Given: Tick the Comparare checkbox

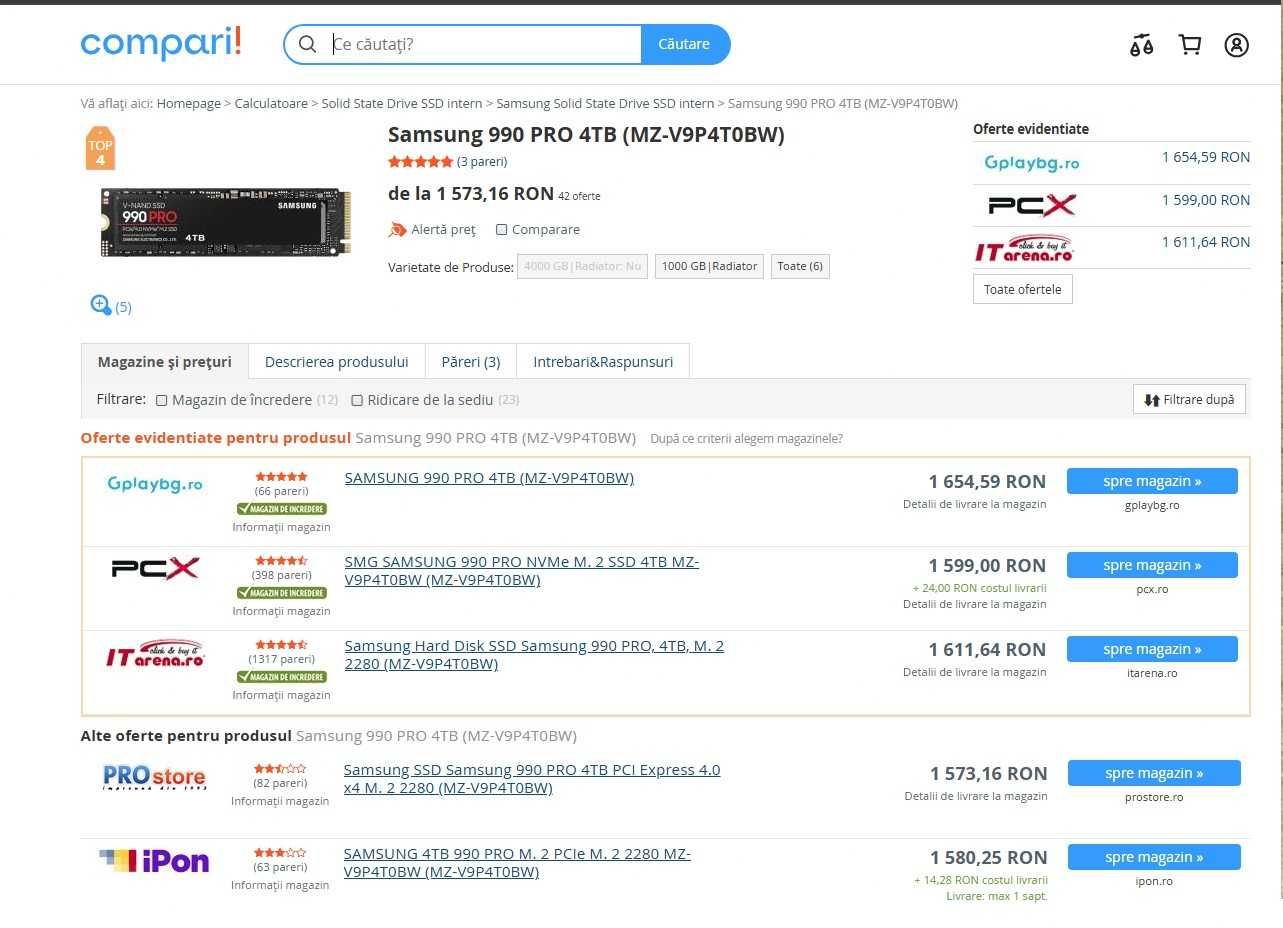Looking at the screenshot, I should tap(502, 229).
